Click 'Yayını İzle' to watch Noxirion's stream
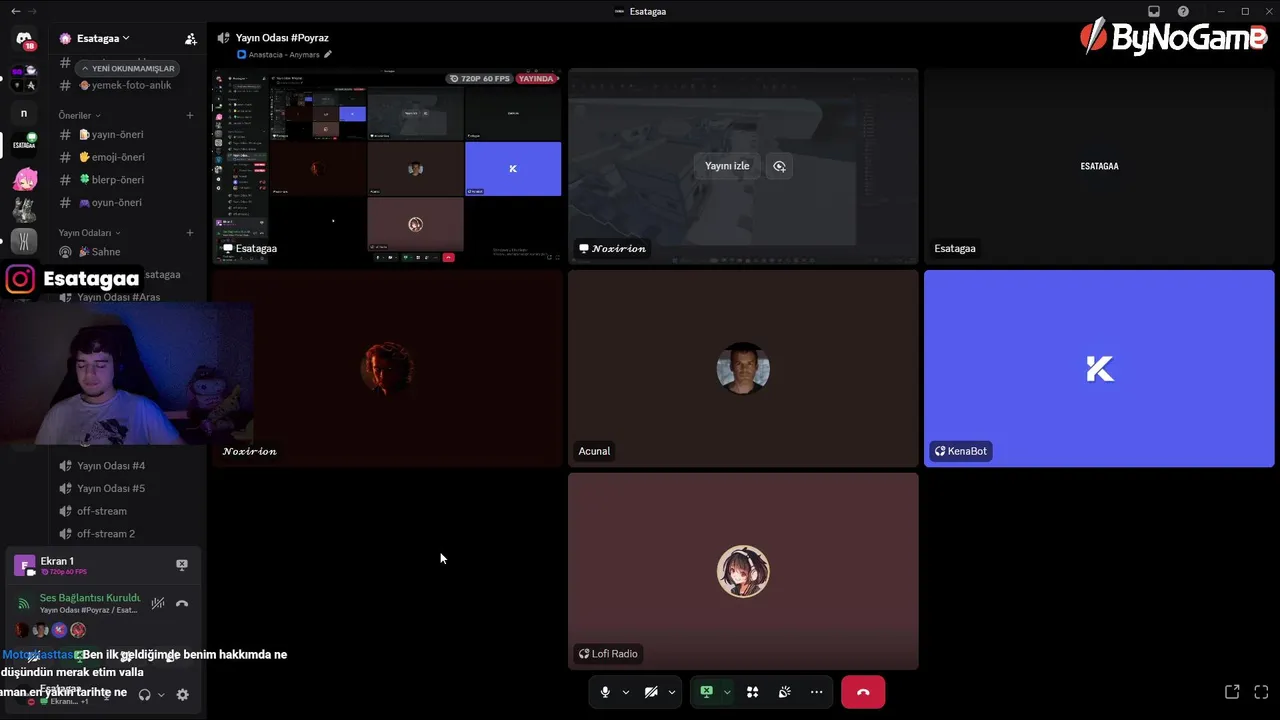Screen dimensions: 1280x720 tap(727, 166)
